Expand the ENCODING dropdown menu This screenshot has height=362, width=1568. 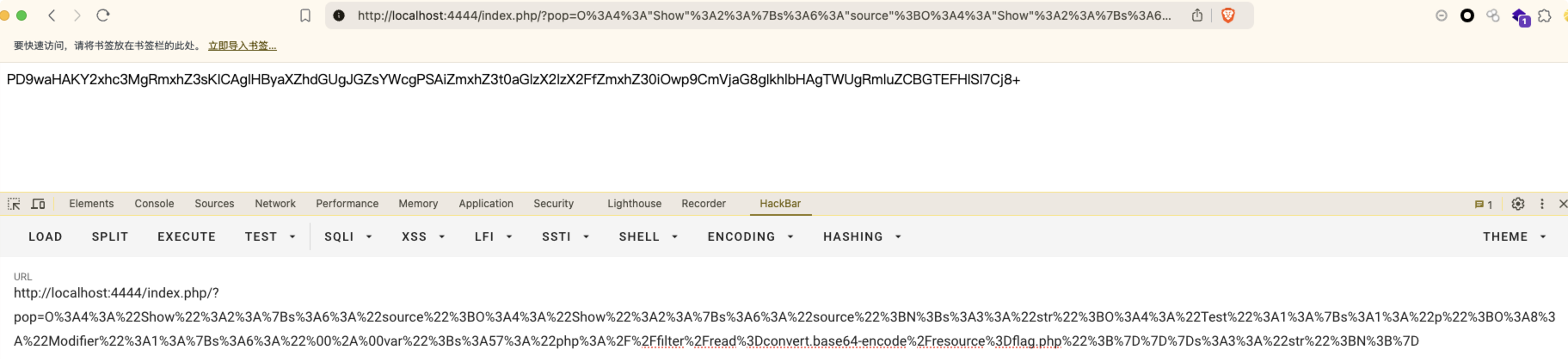pos(750,236)
